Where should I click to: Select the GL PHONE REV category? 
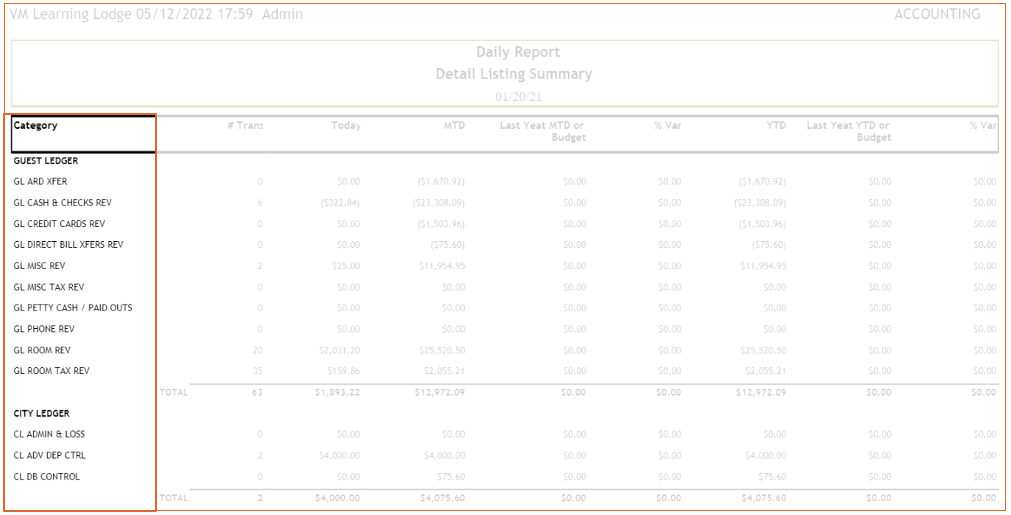tap(44, 329)
